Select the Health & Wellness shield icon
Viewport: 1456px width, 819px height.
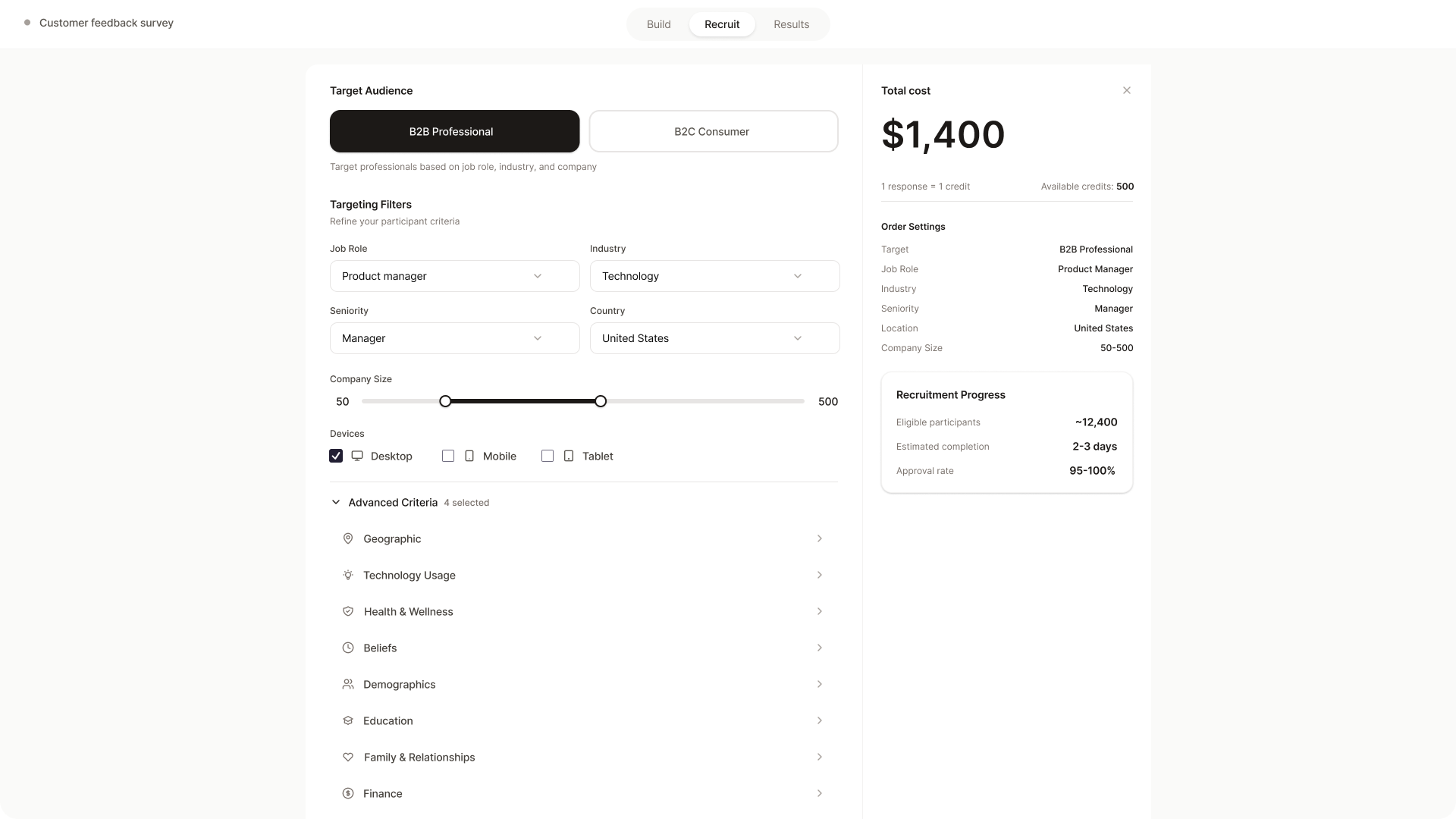pyautogui.click(x=348, y=611)
